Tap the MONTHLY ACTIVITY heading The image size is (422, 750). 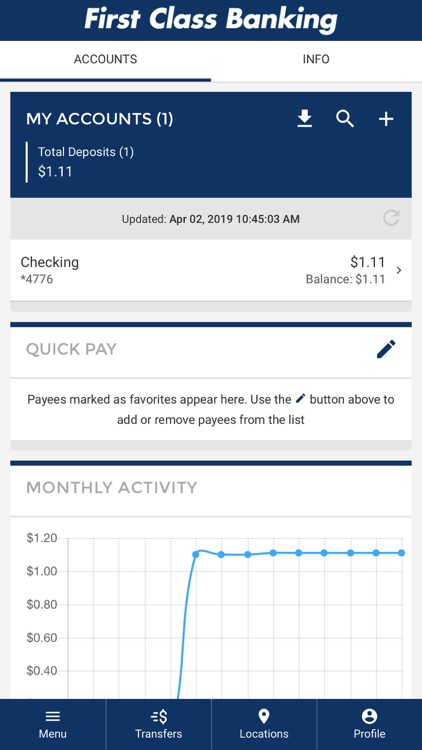tap(111, 487)
